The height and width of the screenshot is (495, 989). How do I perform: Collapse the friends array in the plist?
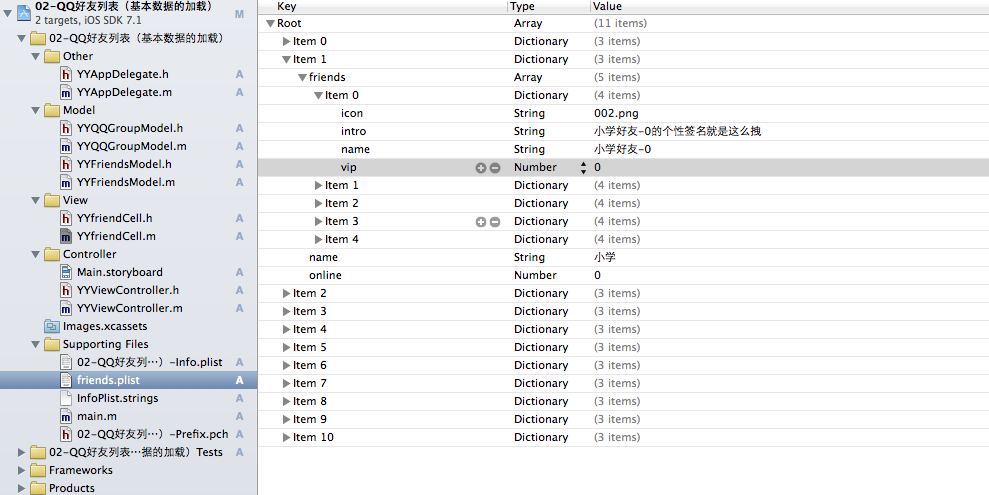[302, 77]
